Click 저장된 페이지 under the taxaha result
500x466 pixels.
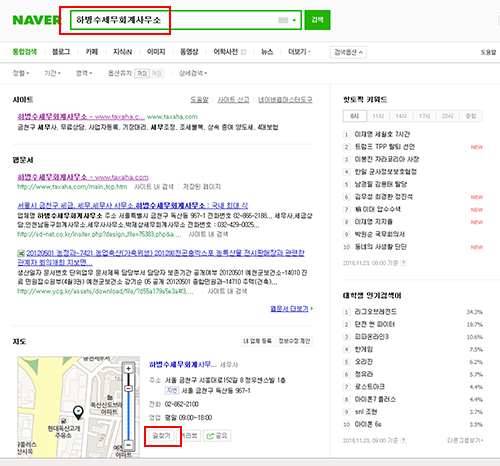pyautogui.click(x=202, y=187)
